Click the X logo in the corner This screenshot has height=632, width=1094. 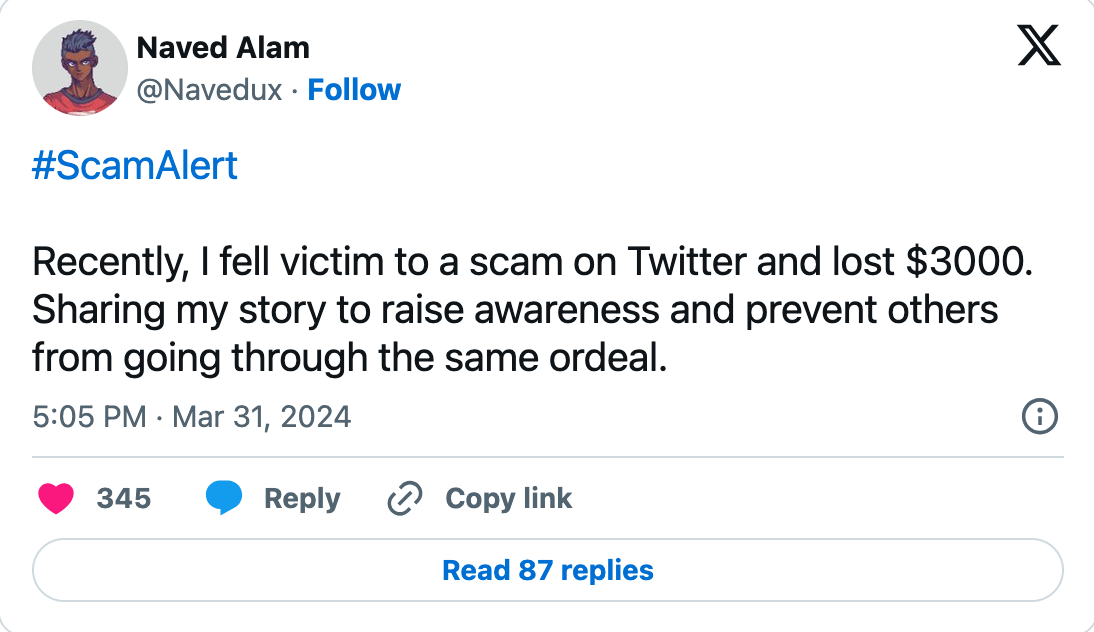click(x=1038, y=46)
